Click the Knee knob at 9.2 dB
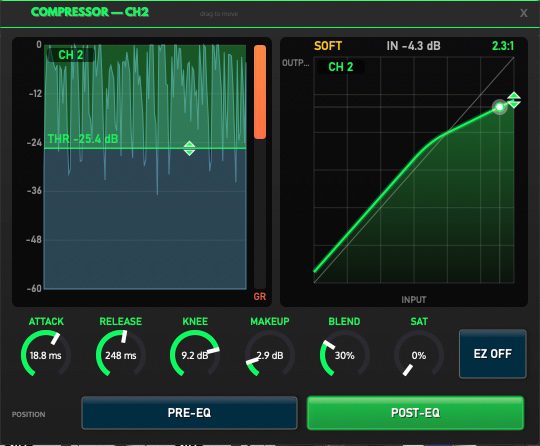540x446 pixels. pos(195,354)
